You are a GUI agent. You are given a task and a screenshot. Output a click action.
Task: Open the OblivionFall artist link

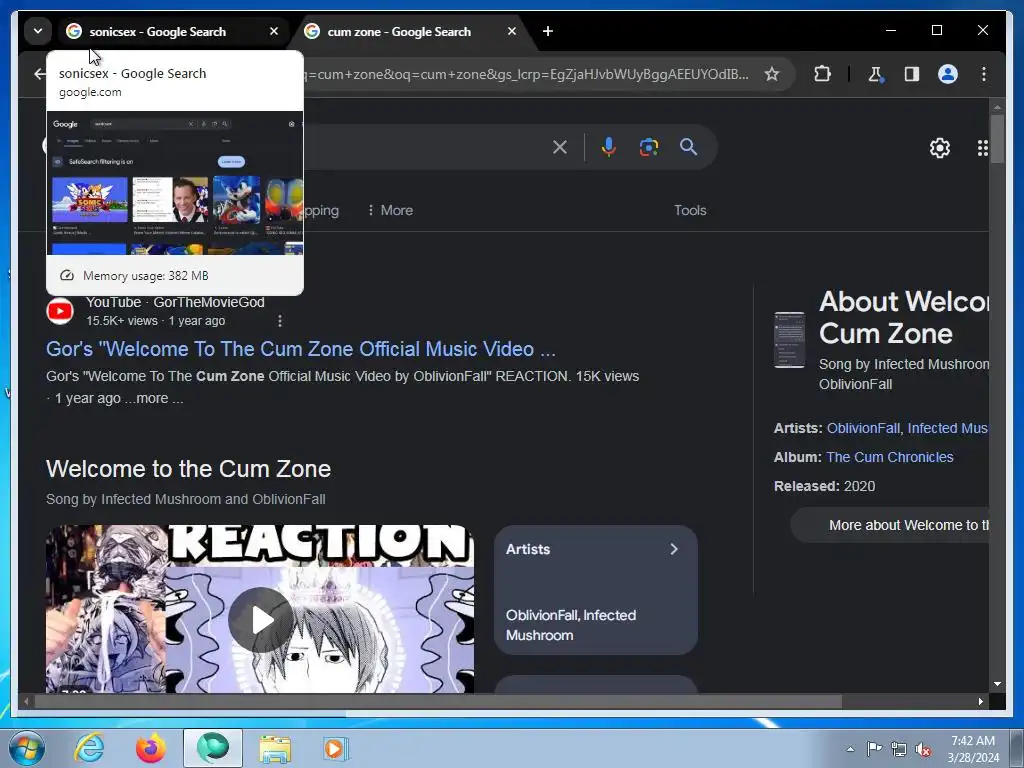(x=863, y=428)
